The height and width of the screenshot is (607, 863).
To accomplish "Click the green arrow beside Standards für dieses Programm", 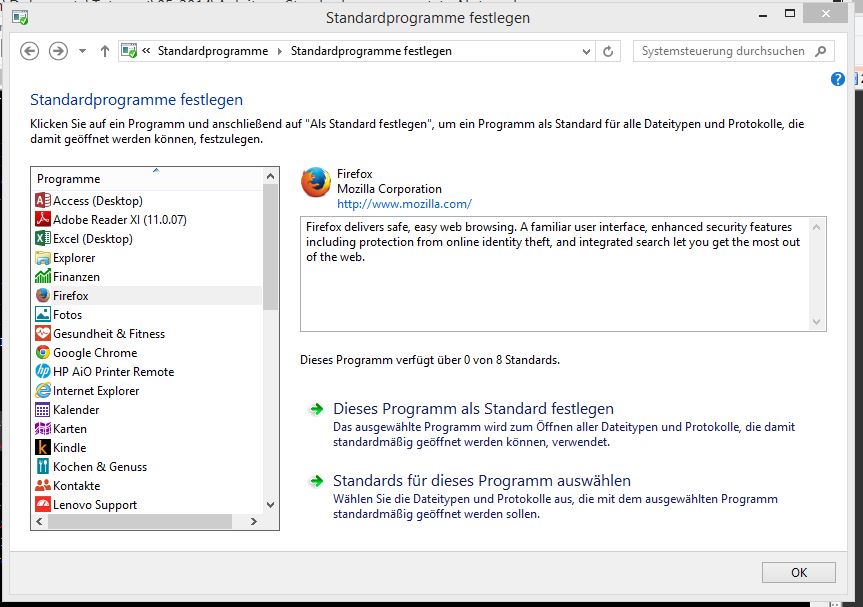I will tap(316, 481).
